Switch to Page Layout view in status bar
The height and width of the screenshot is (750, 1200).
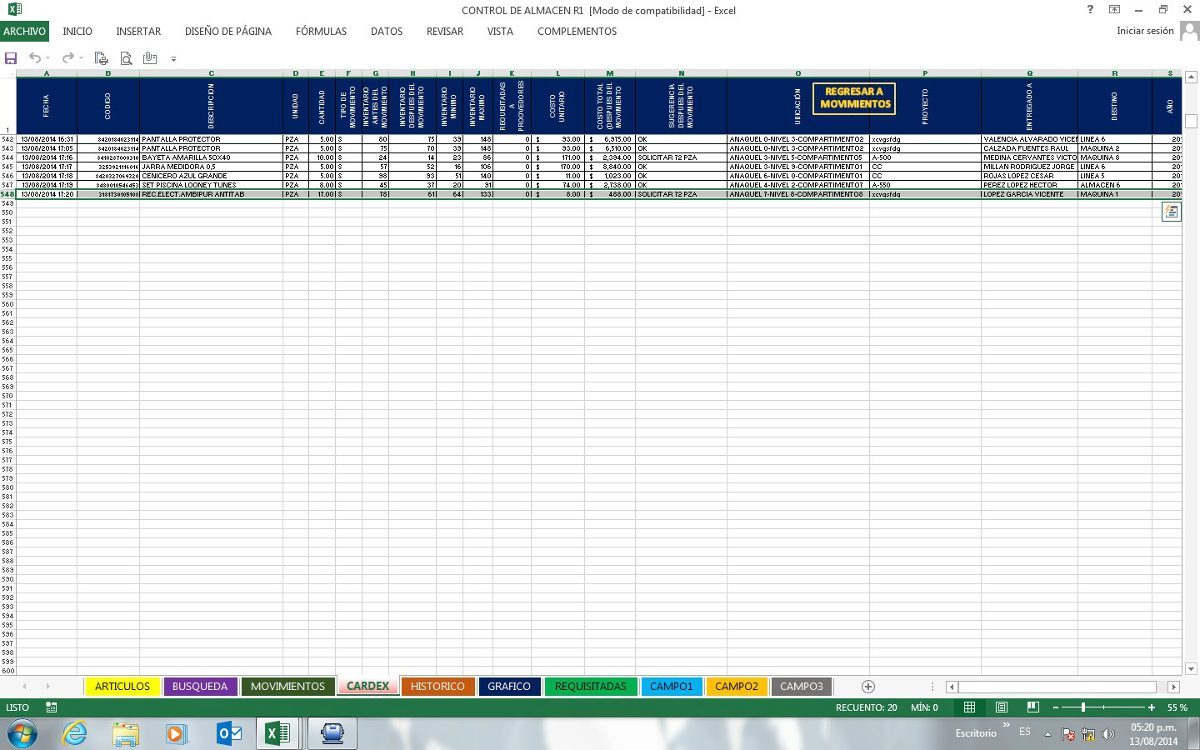coord(1001,707)
